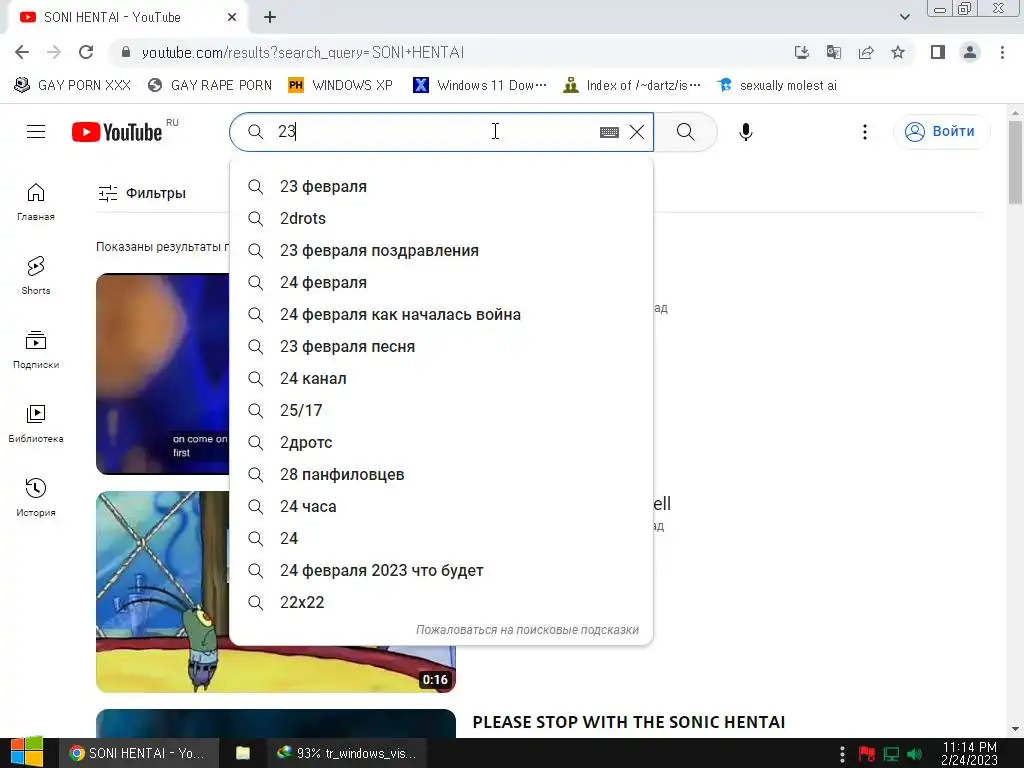Click the YouTube logo

(x=117, y=132)
